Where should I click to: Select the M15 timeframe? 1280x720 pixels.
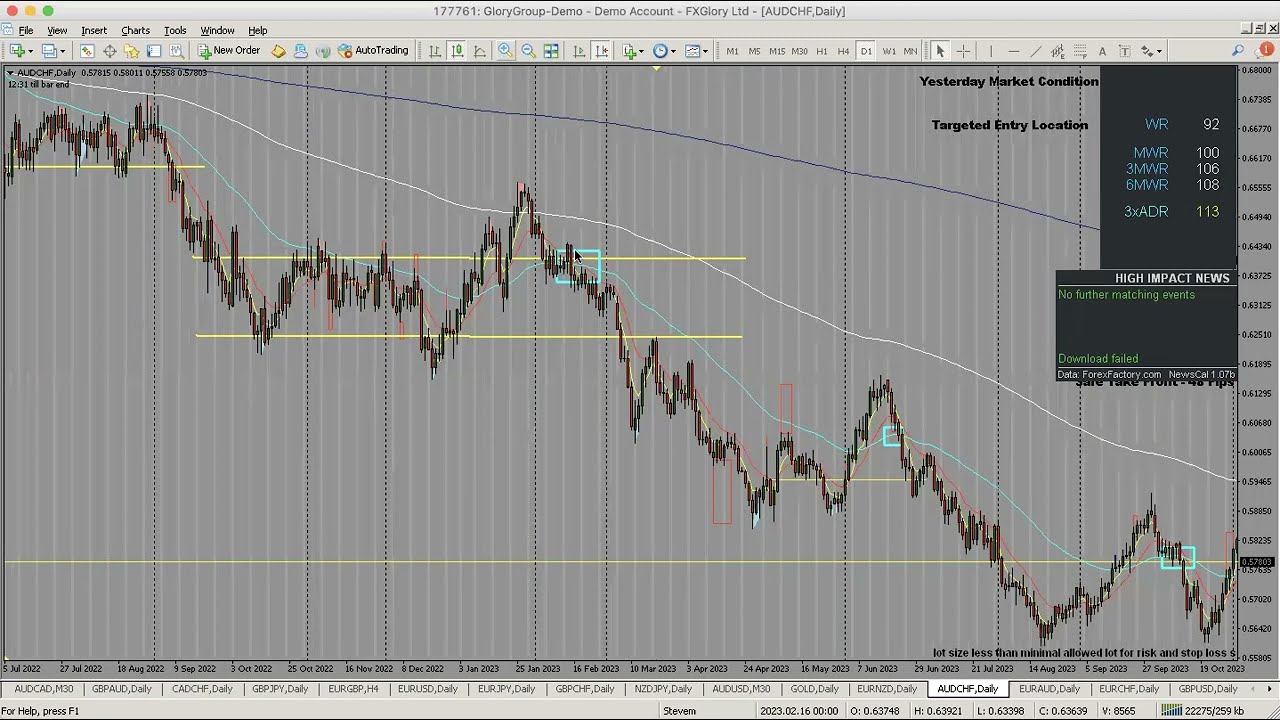[x=777, y=51]
